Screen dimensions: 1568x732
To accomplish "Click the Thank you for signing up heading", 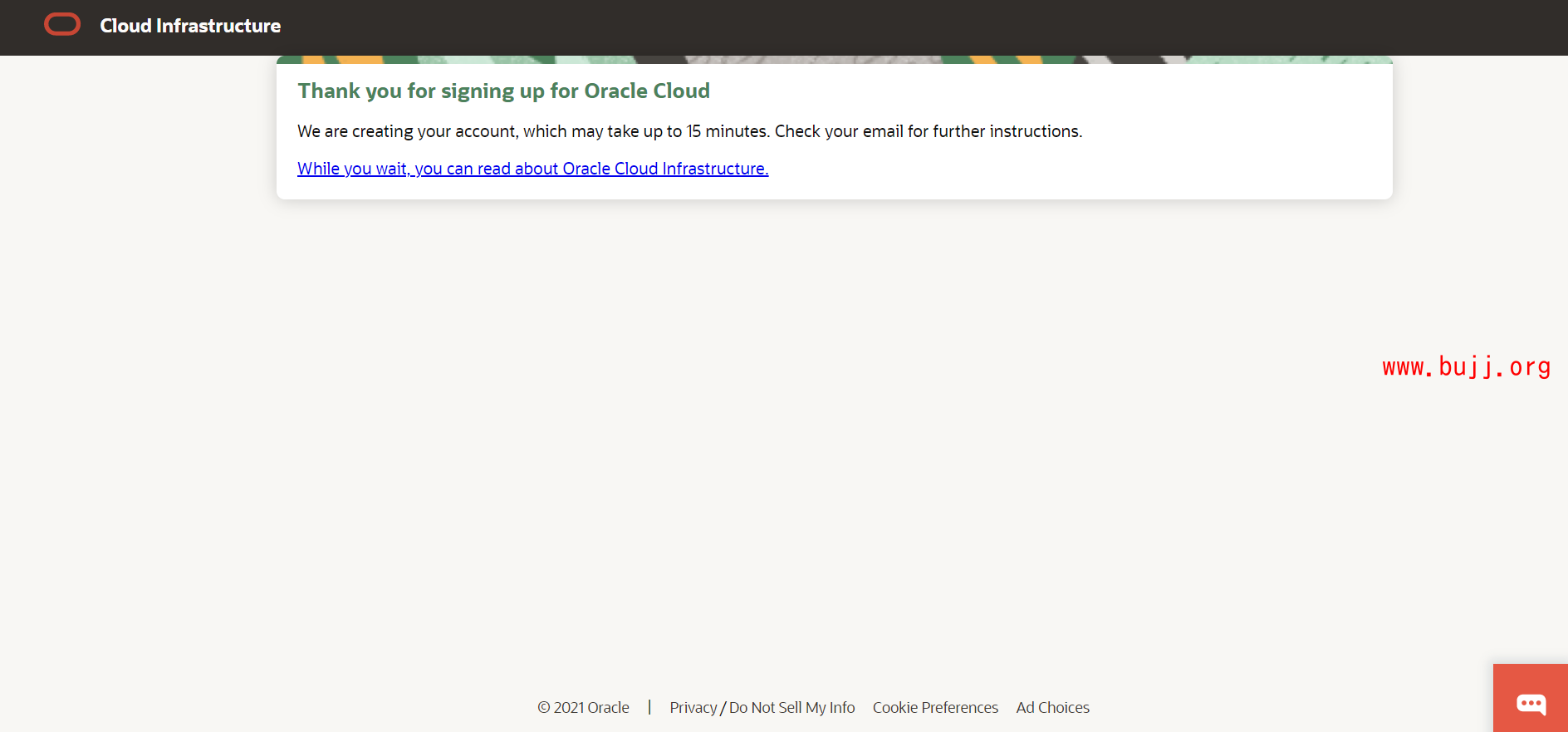I will click(x=503, y=91).
